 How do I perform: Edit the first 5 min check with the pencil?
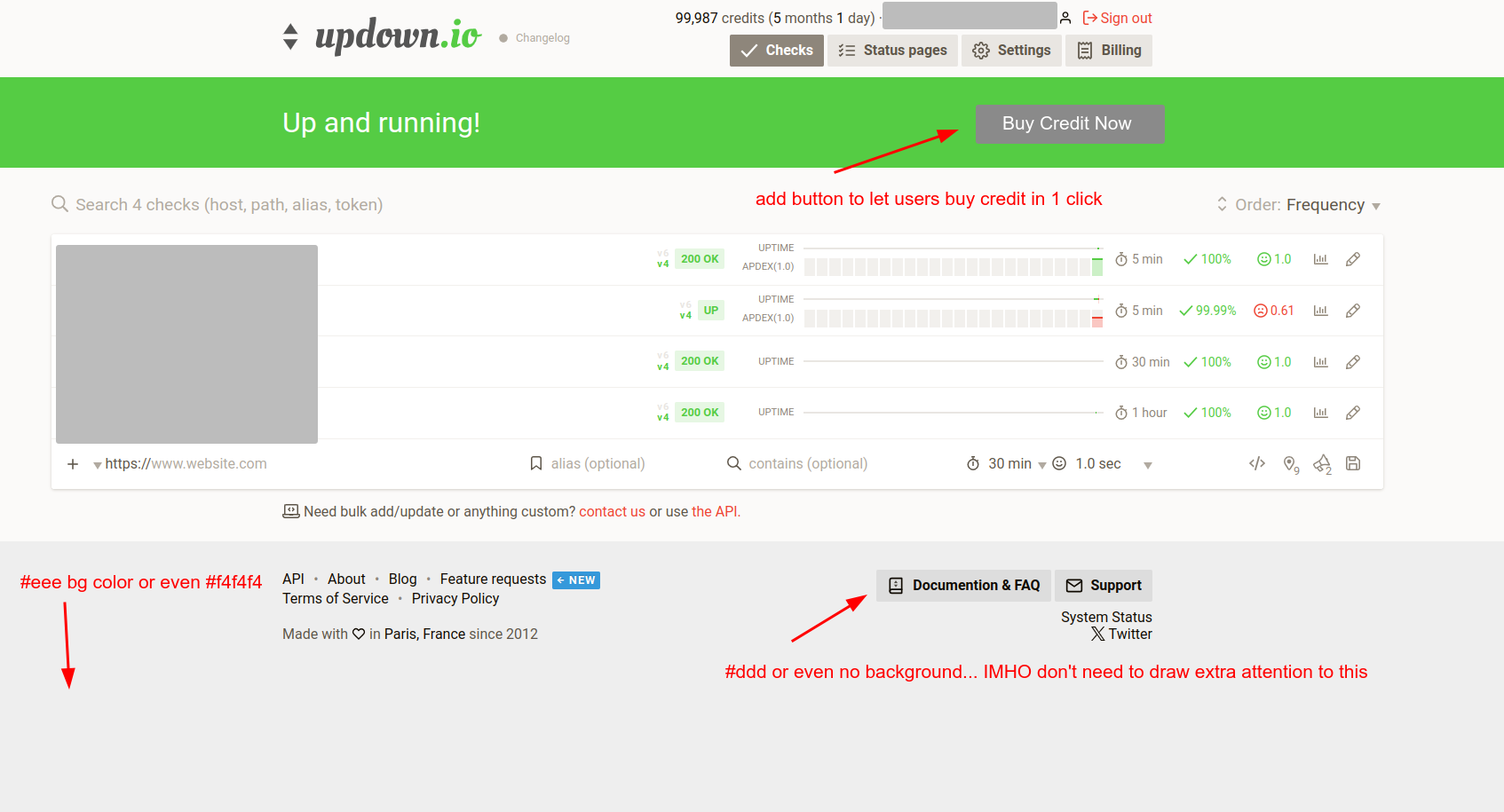pos(1352,259)
